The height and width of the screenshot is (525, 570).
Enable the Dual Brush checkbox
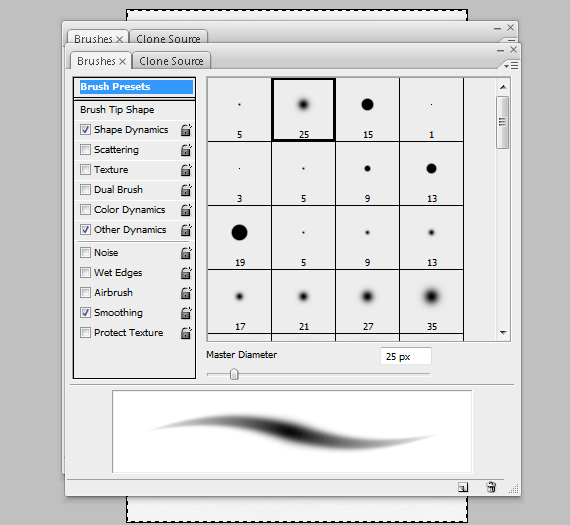(85, 189)
